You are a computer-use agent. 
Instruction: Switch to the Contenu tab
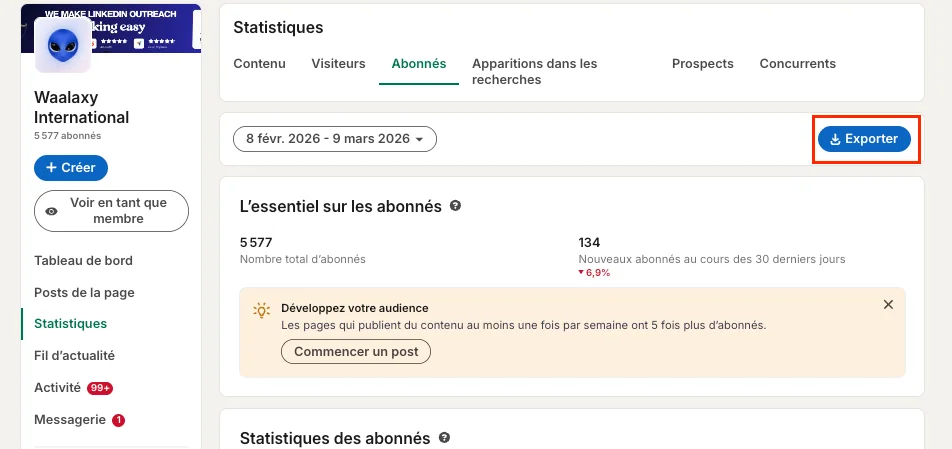pyautogui.click(x=259, y=64)
